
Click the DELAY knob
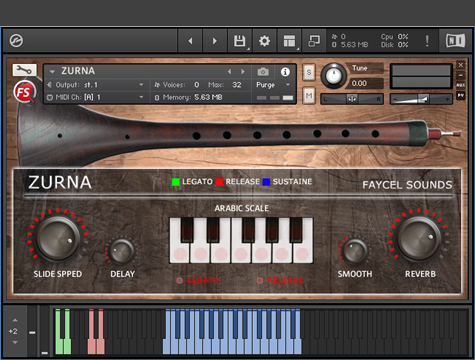coord(122,251)
